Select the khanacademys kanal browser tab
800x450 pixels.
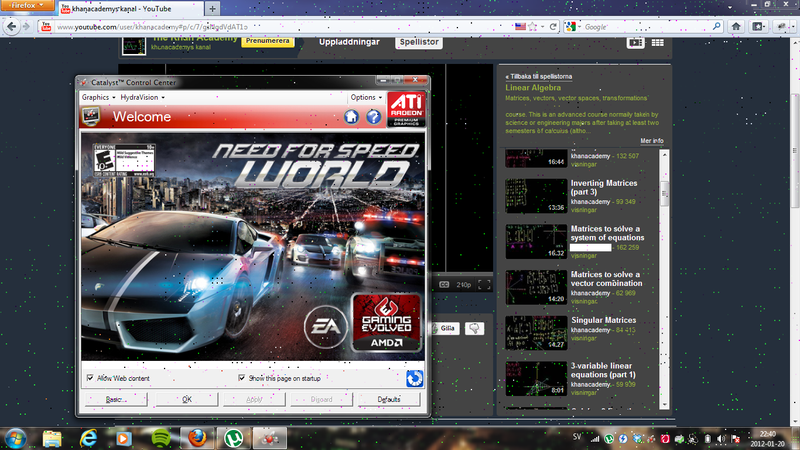(x=130, y=9)
